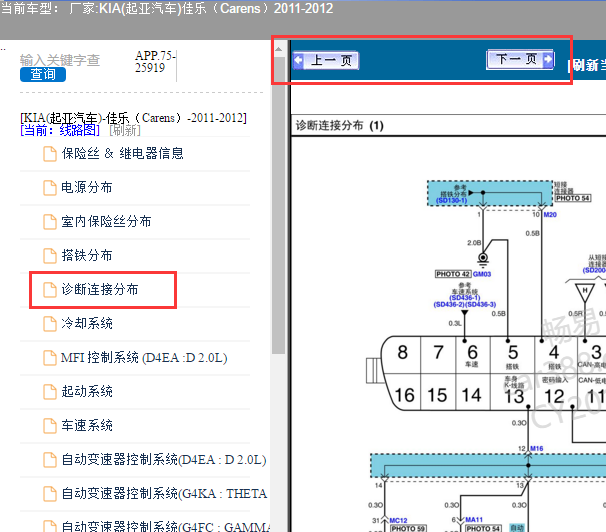
Task: Click right arrow icon on 下一页 button
Action: [548, 59]
